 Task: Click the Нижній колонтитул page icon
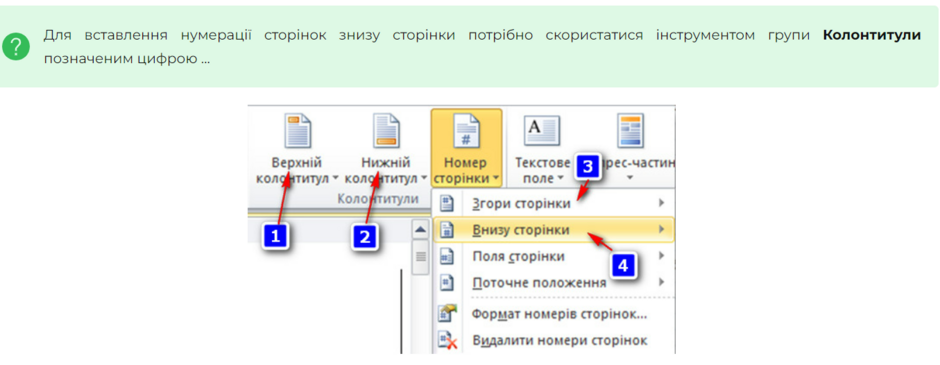click(x=387, y=130)
